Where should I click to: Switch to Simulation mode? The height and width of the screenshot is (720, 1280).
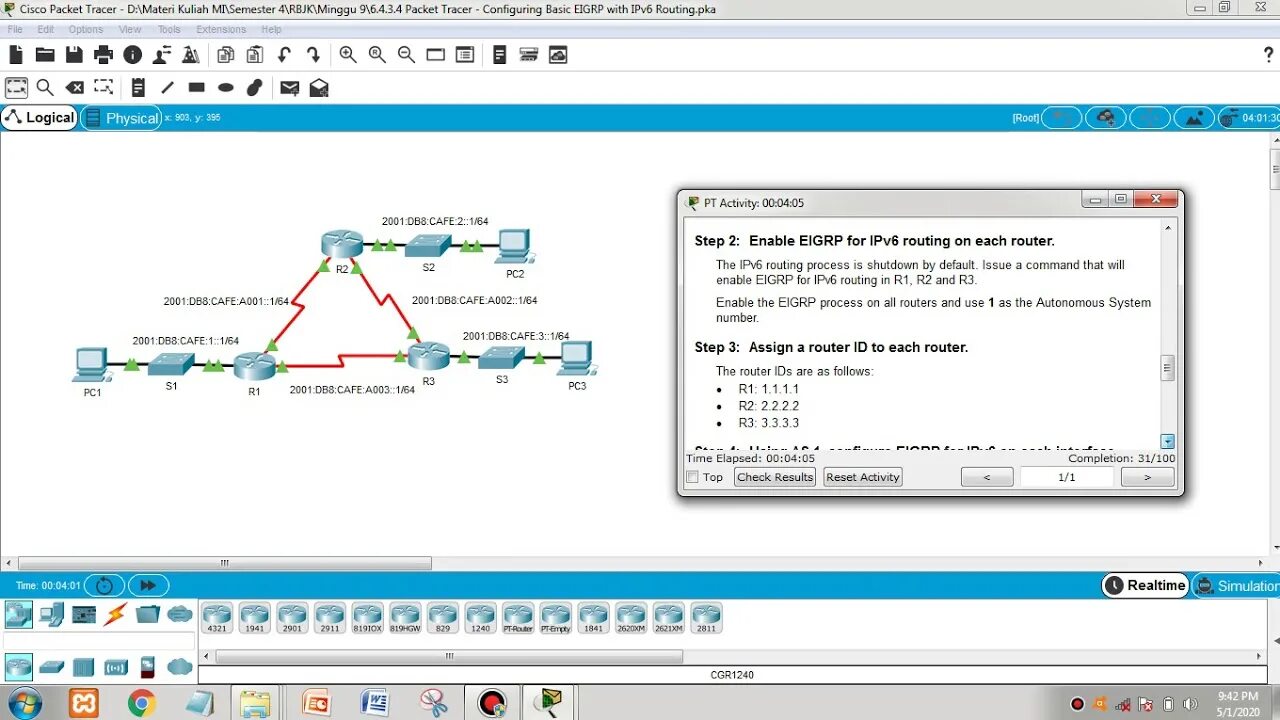[x=1236, y=586]
